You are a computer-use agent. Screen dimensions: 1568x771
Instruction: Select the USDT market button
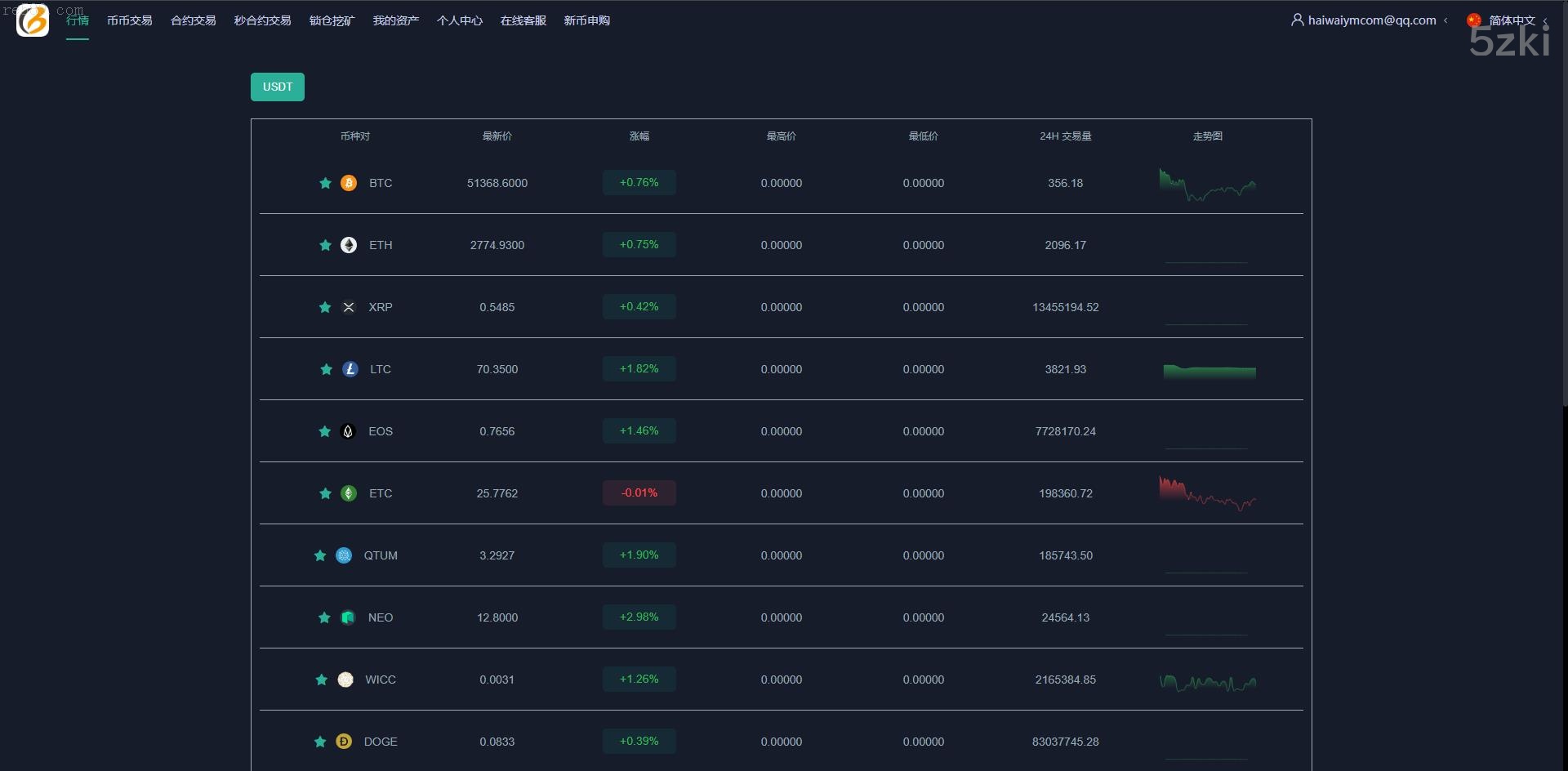point(278,87)
